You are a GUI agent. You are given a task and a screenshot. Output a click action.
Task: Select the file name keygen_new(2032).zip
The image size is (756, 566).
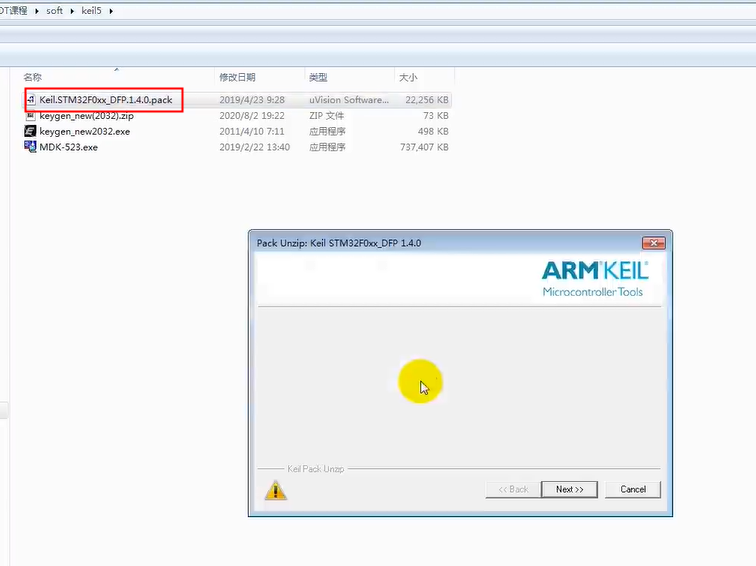coord(86,116)
